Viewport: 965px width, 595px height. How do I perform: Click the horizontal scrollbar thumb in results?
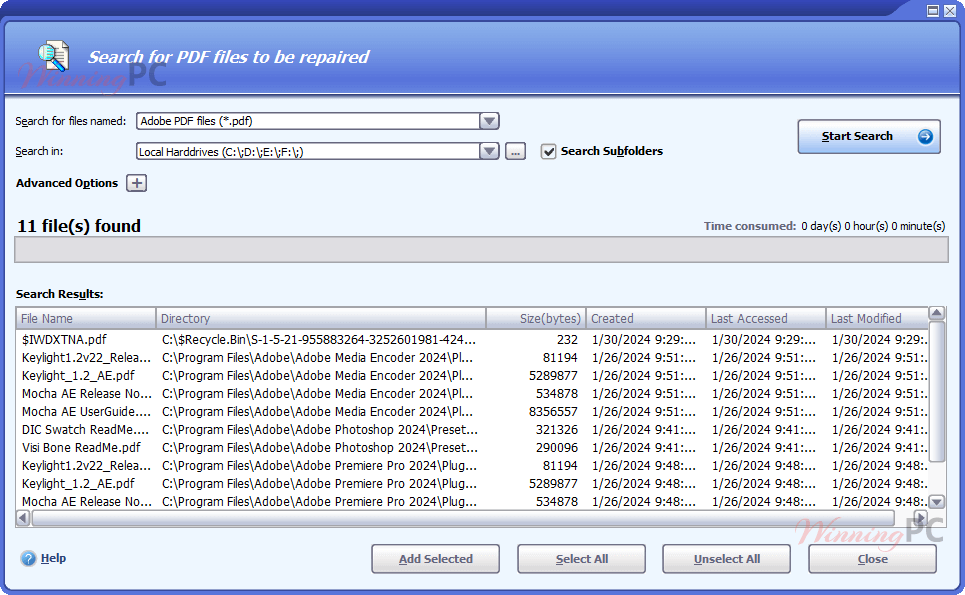[463, 518]
